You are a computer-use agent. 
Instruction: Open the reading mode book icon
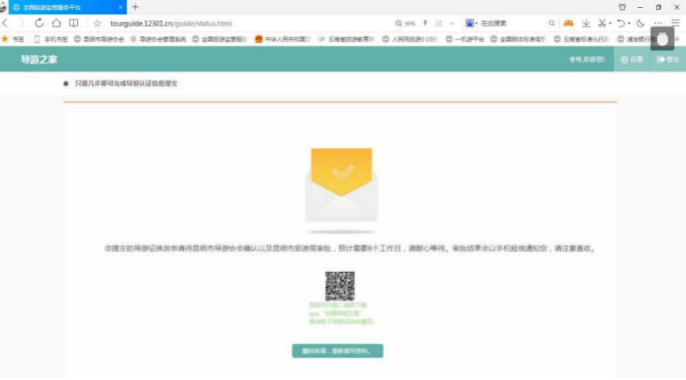[74, 23]
